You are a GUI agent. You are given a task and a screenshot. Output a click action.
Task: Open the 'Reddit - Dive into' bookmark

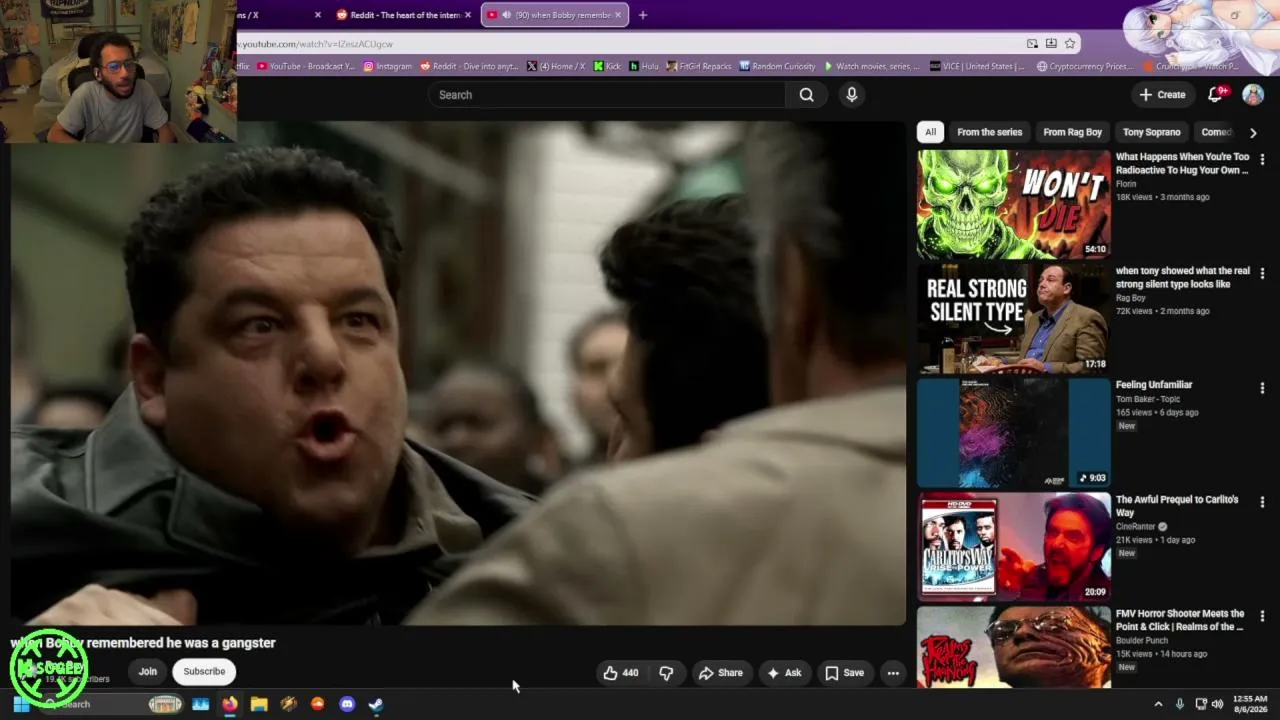pos(470,66)
